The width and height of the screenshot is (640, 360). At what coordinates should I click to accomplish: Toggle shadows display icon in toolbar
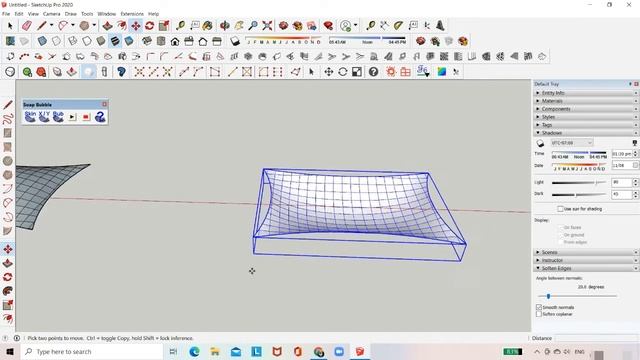(235, 41)
